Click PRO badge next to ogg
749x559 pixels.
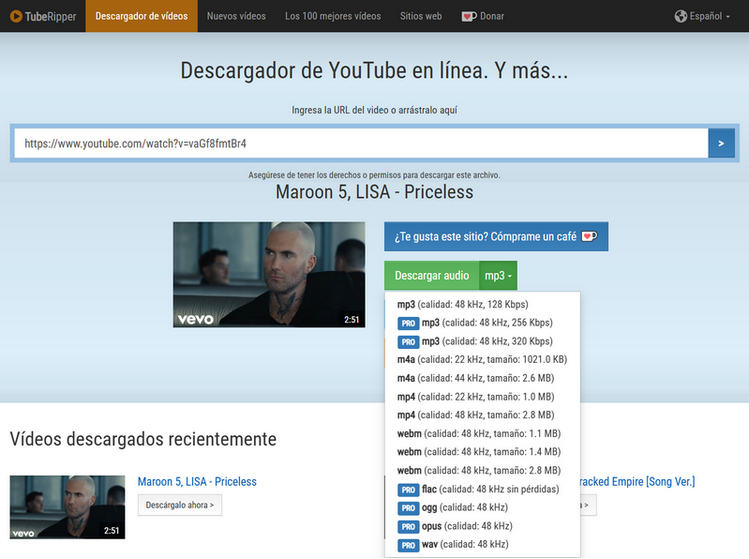[x=408, y=508]
